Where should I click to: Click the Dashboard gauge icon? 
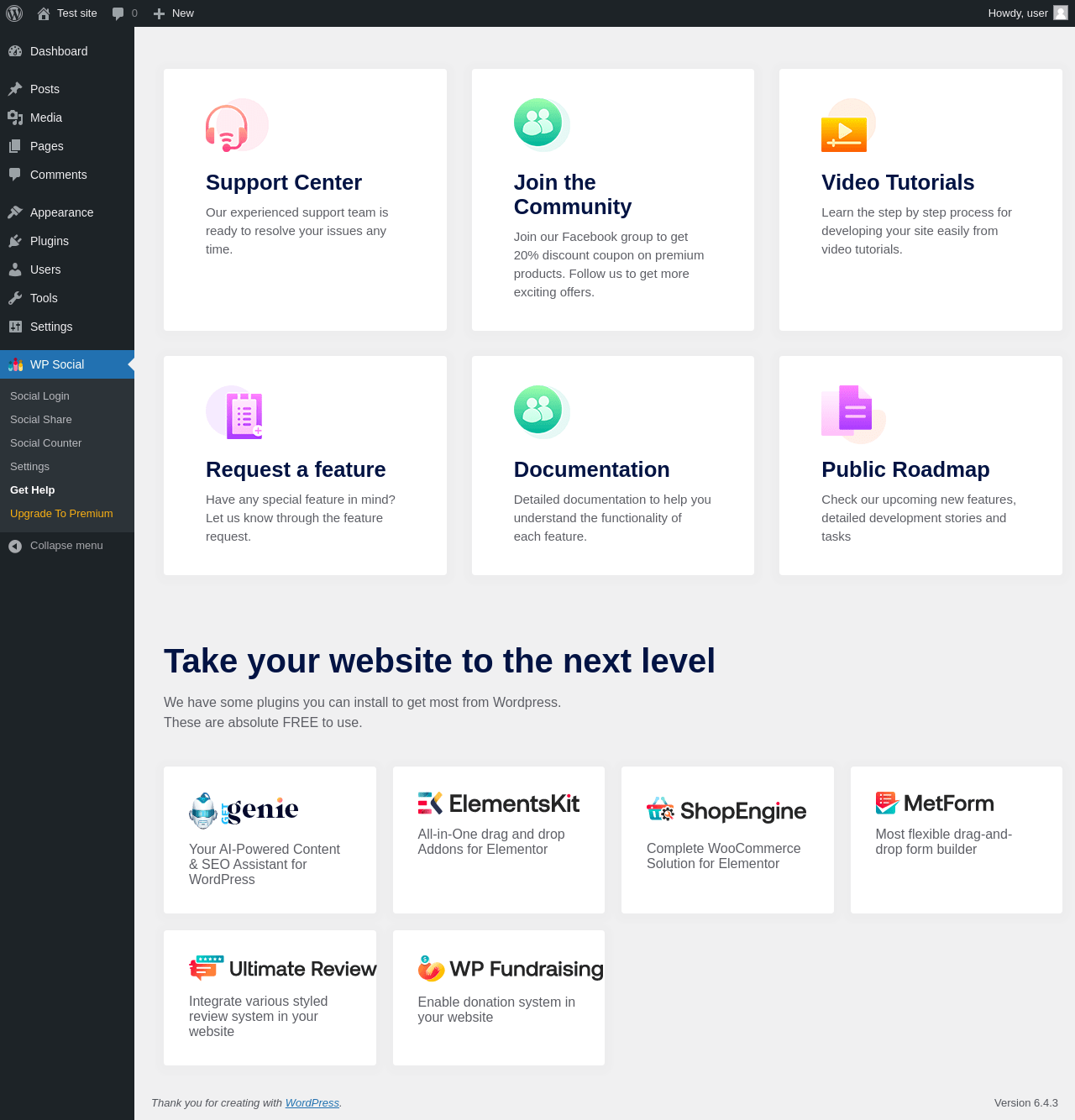pos(15,51)
